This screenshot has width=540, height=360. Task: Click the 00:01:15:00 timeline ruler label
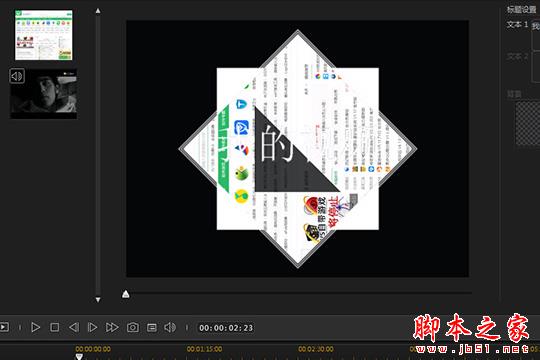click(x=205, y=349)
